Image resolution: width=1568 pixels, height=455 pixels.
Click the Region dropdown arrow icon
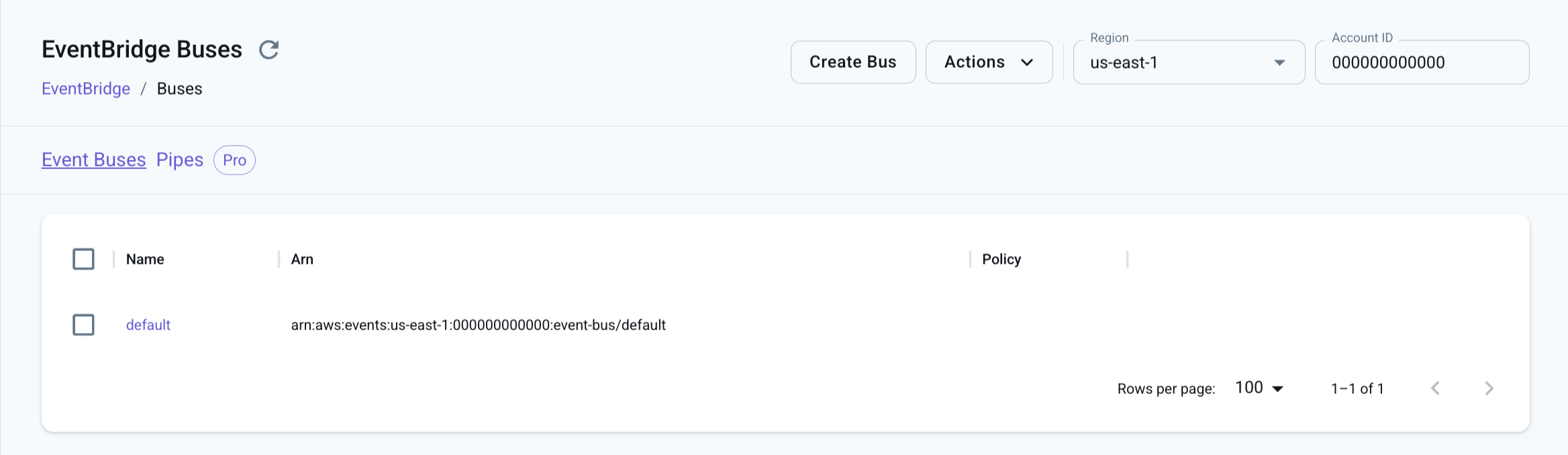pos(1279,62)
